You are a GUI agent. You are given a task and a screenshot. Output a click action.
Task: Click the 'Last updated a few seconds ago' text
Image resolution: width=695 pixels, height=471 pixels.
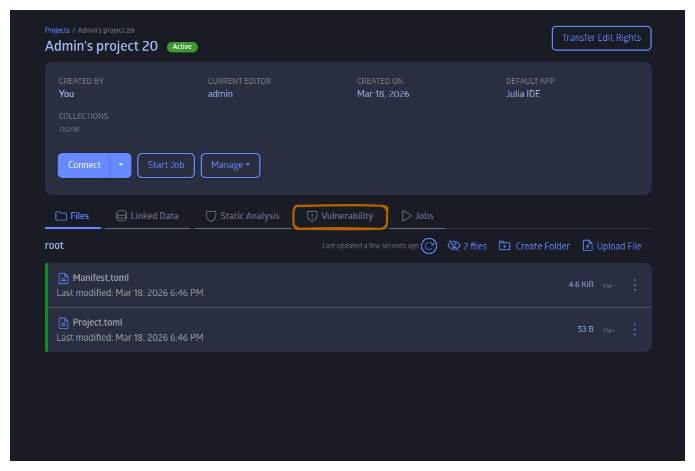tap(371, 246)
